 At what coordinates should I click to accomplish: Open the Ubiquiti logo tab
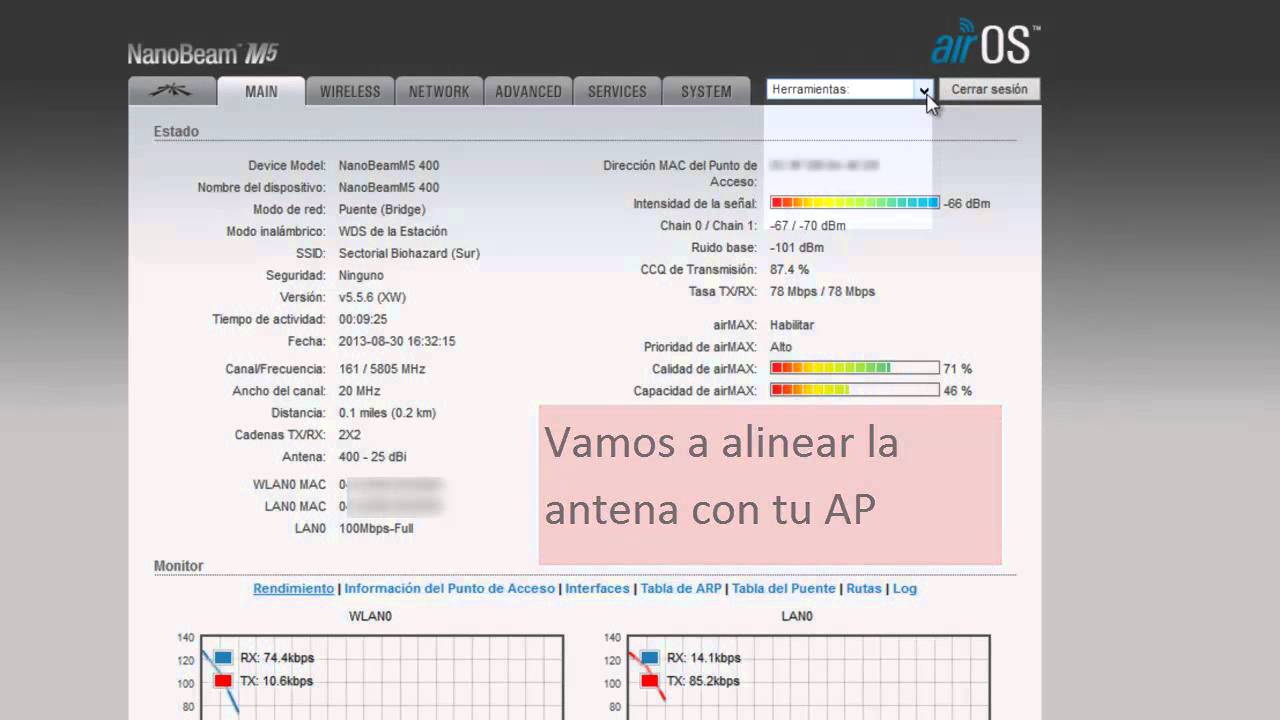pyautogui.click(x=172, y=91)
